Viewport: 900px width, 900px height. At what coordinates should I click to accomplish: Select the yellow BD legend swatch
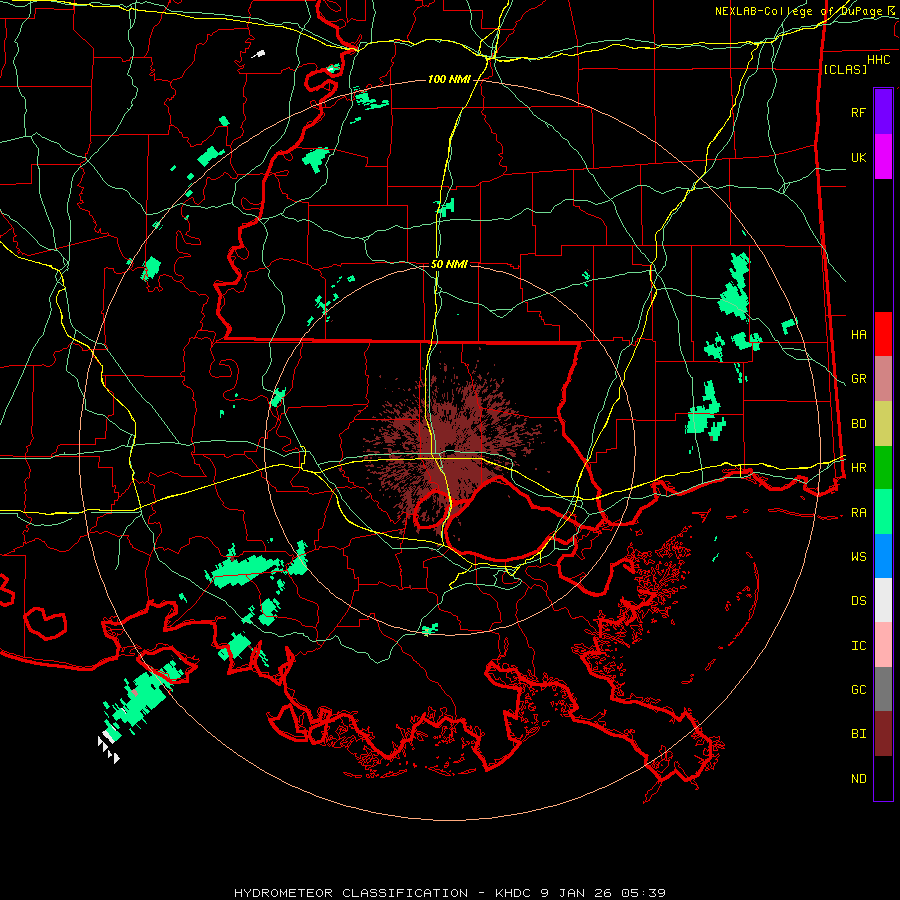(883, 423)
